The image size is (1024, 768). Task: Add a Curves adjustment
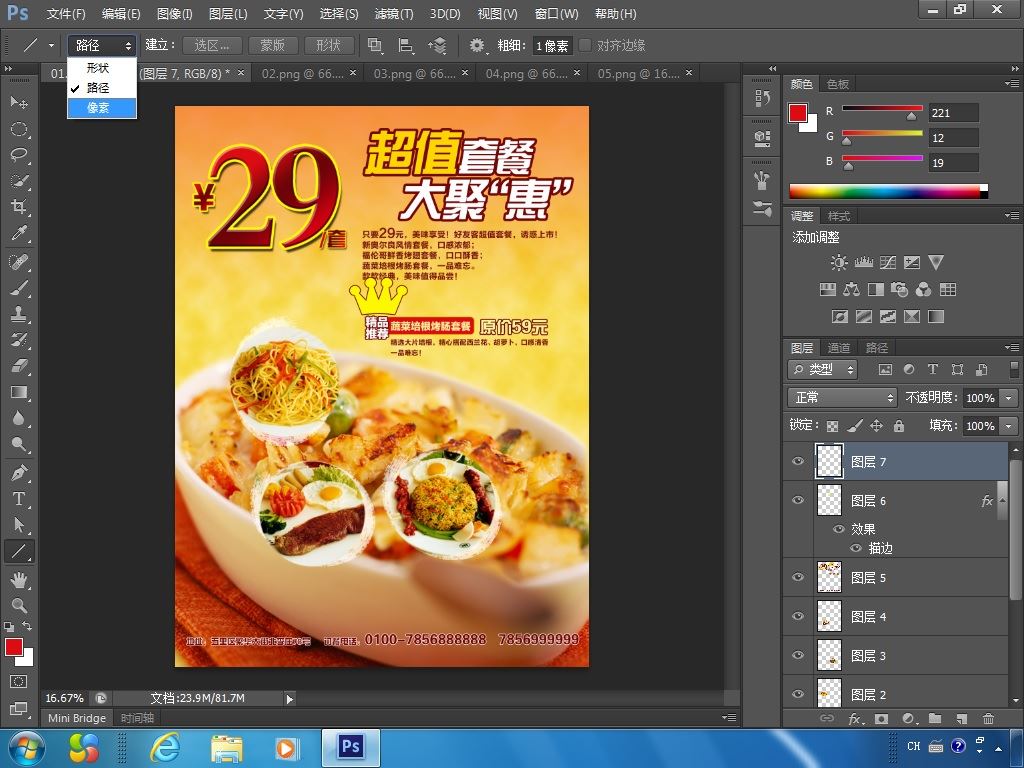pos(888,263)
